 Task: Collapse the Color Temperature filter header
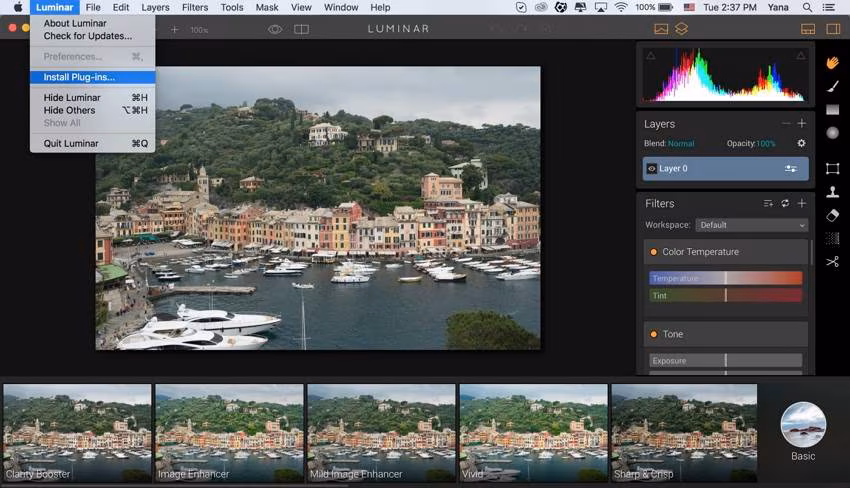(725, 252)
